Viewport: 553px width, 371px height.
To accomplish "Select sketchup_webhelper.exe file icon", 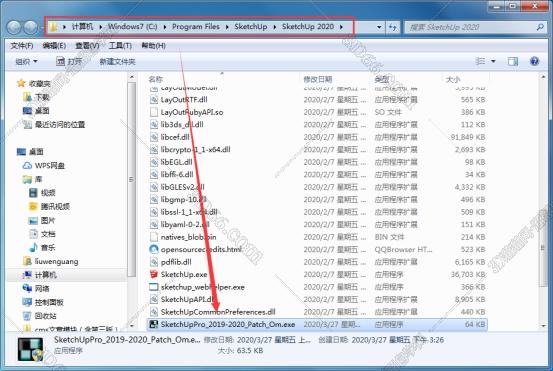I will [153, 287].
